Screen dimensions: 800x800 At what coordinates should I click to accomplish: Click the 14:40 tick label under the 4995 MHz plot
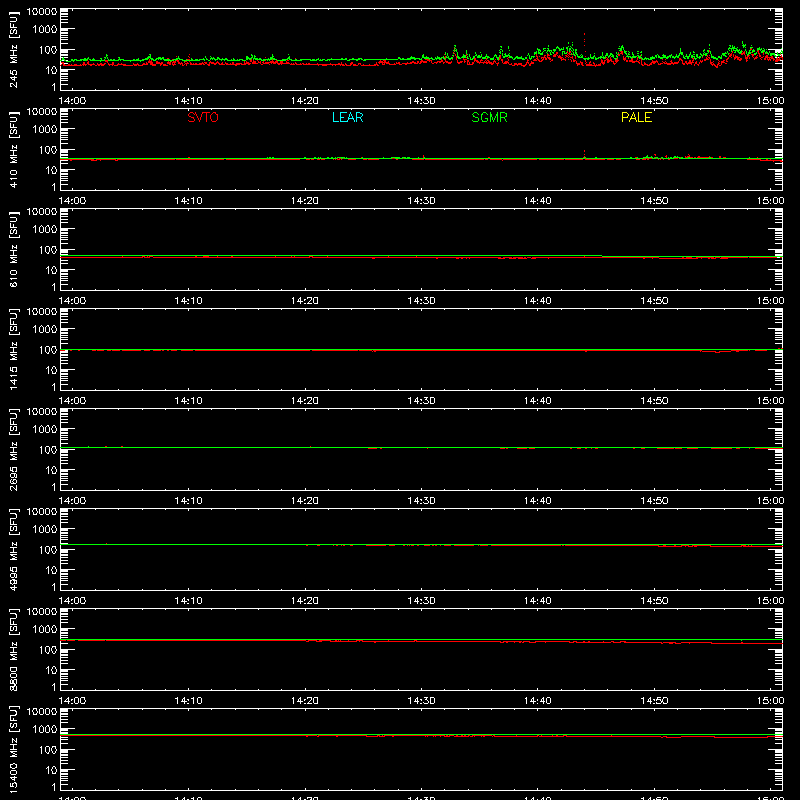(538, 601)
